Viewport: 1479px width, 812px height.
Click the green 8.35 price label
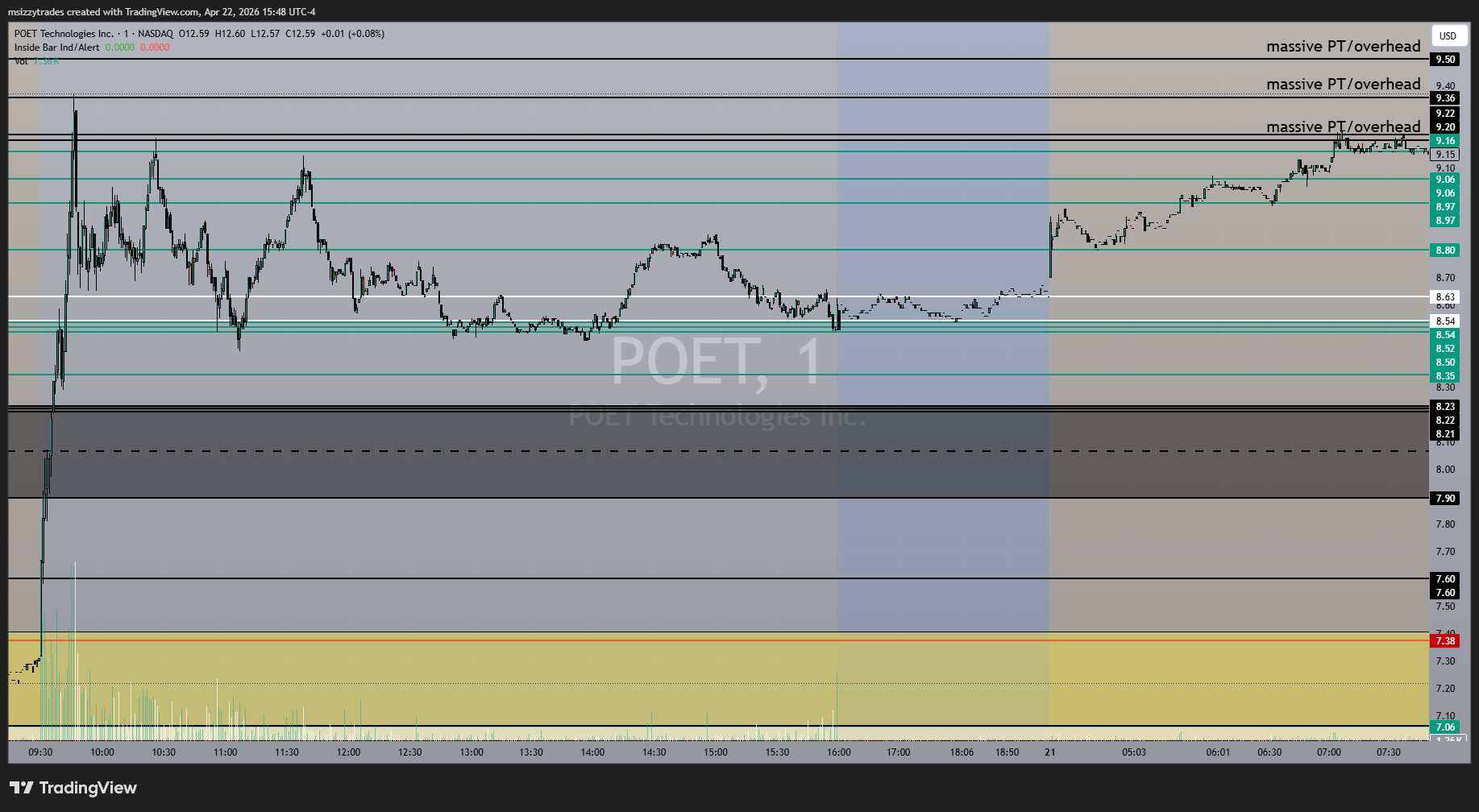1446,376
